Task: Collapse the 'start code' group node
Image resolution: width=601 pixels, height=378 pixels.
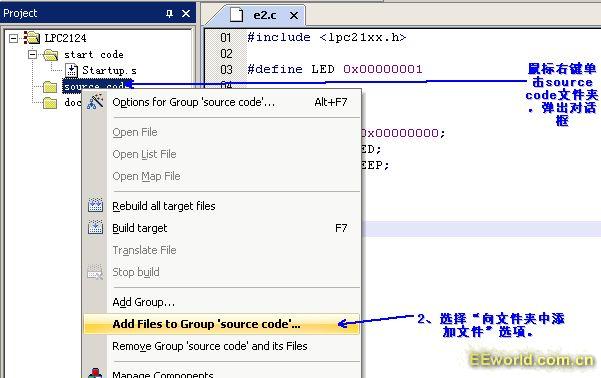Action: coord(33,54)
